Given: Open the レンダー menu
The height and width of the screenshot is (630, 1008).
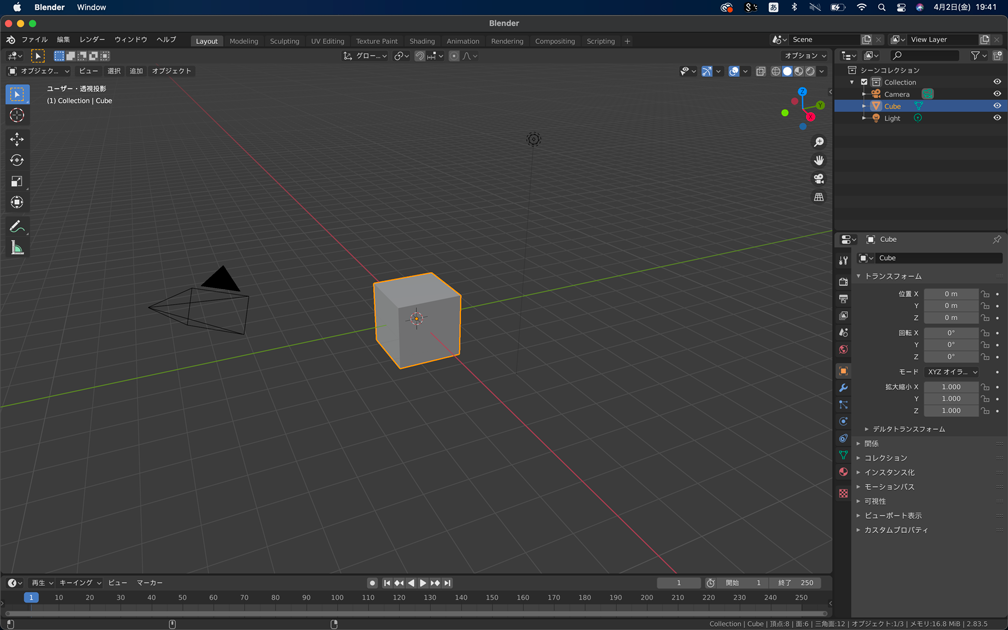Looking at the screenshot, I should tap(92, 39).
